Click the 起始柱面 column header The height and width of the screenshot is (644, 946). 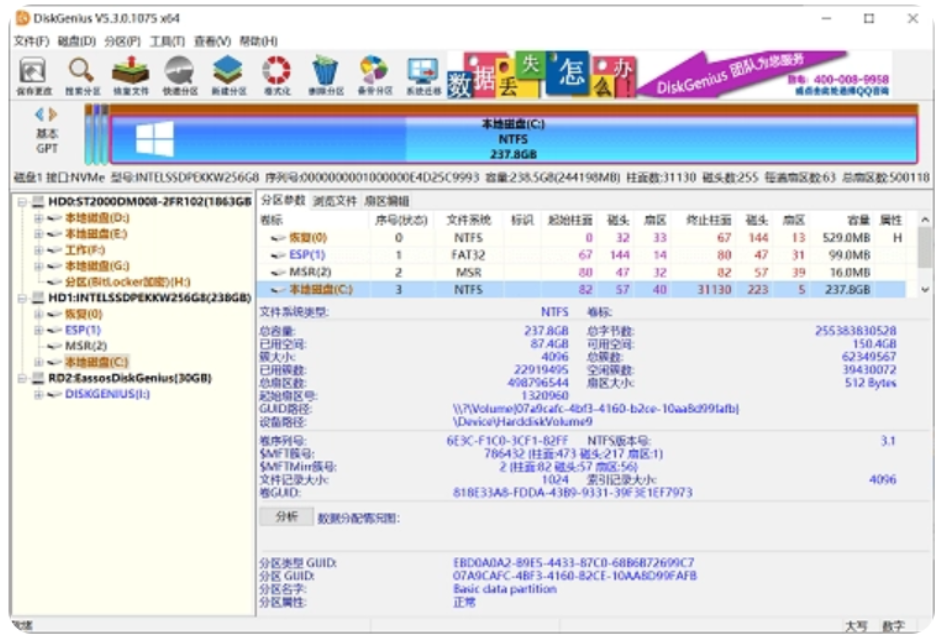pyautogui.click(x=570, y=220)
